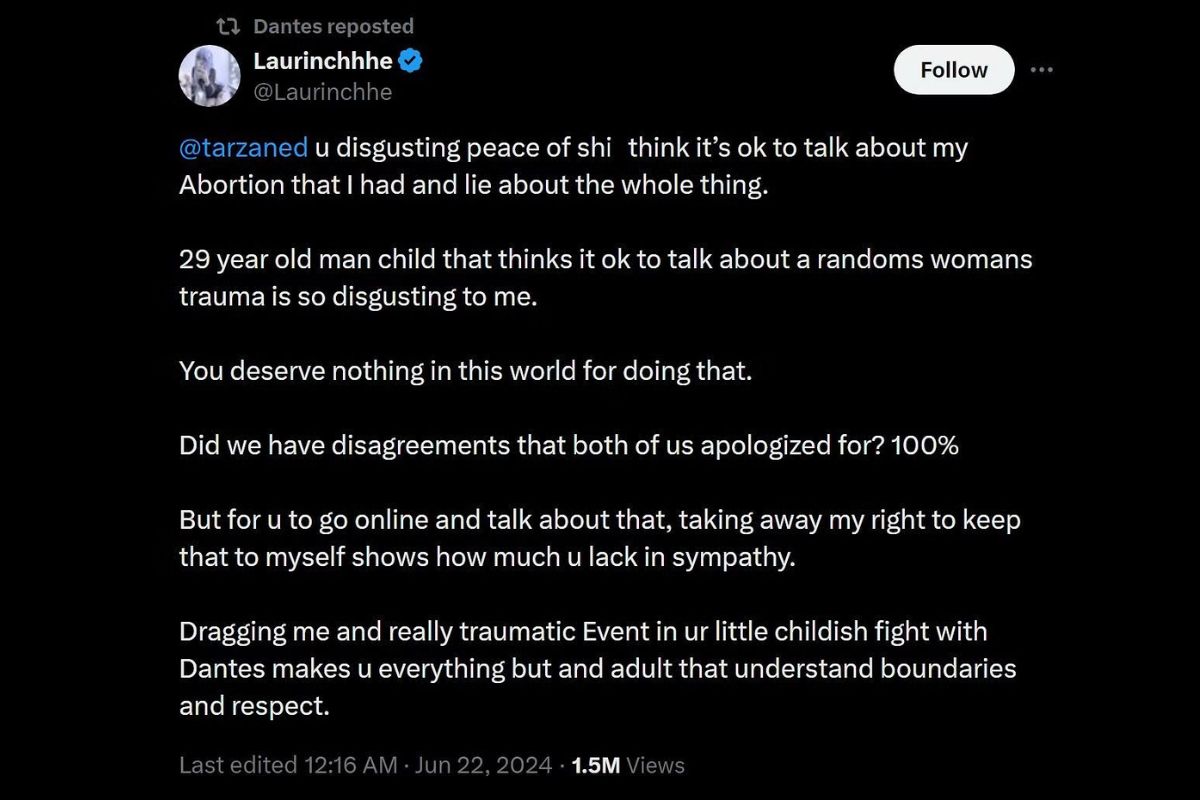Click the 12:16 AM timestamp

point(350,765)
